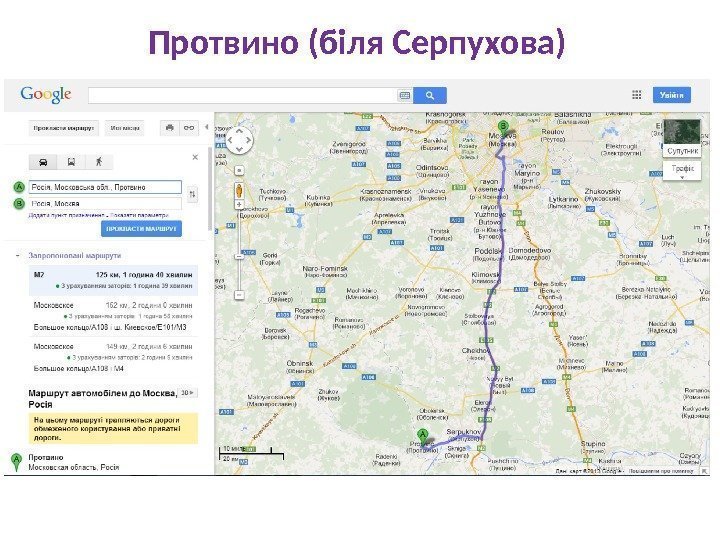Select driving car travel mode
Viewport: 720px width, 540px height.
click(x=43, y=162)
